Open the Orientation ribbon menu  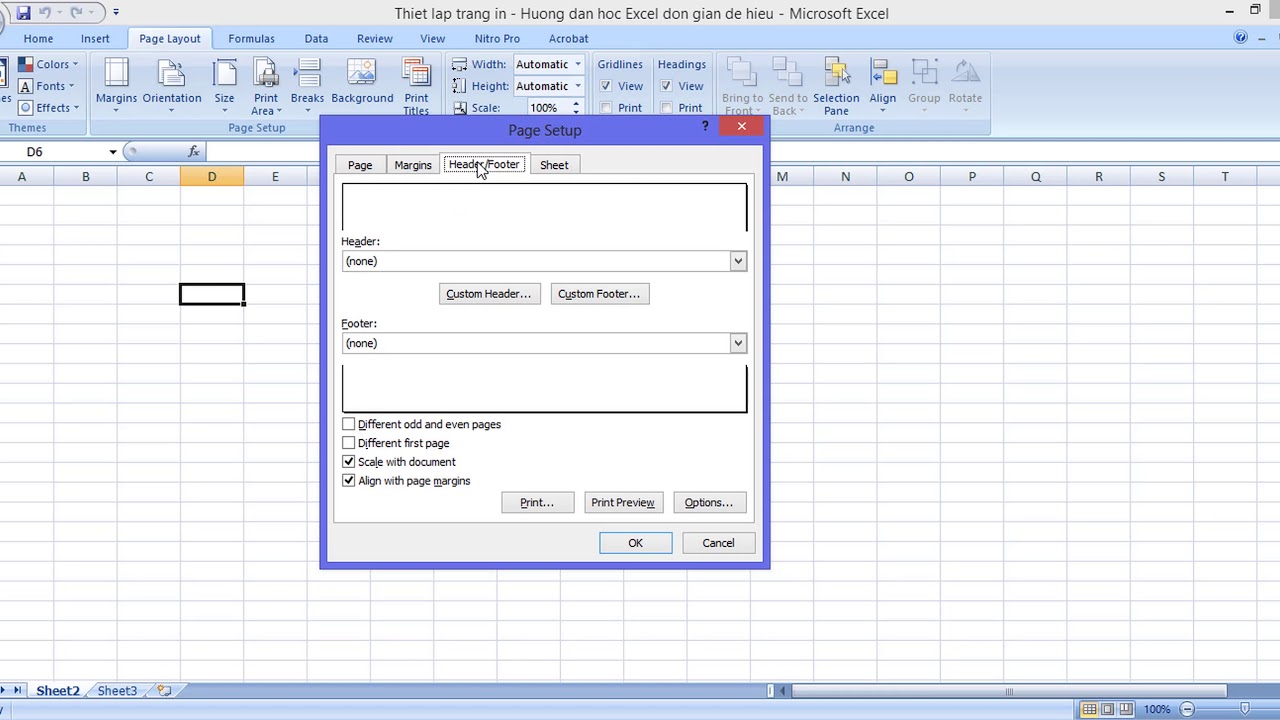coord(172,84)
